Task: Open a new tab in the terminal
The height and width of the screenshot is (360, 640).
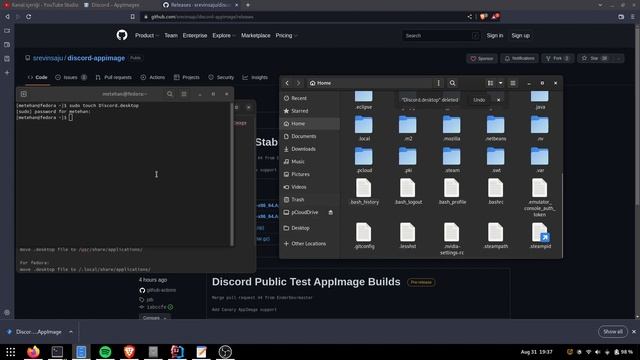Action: 24,94
